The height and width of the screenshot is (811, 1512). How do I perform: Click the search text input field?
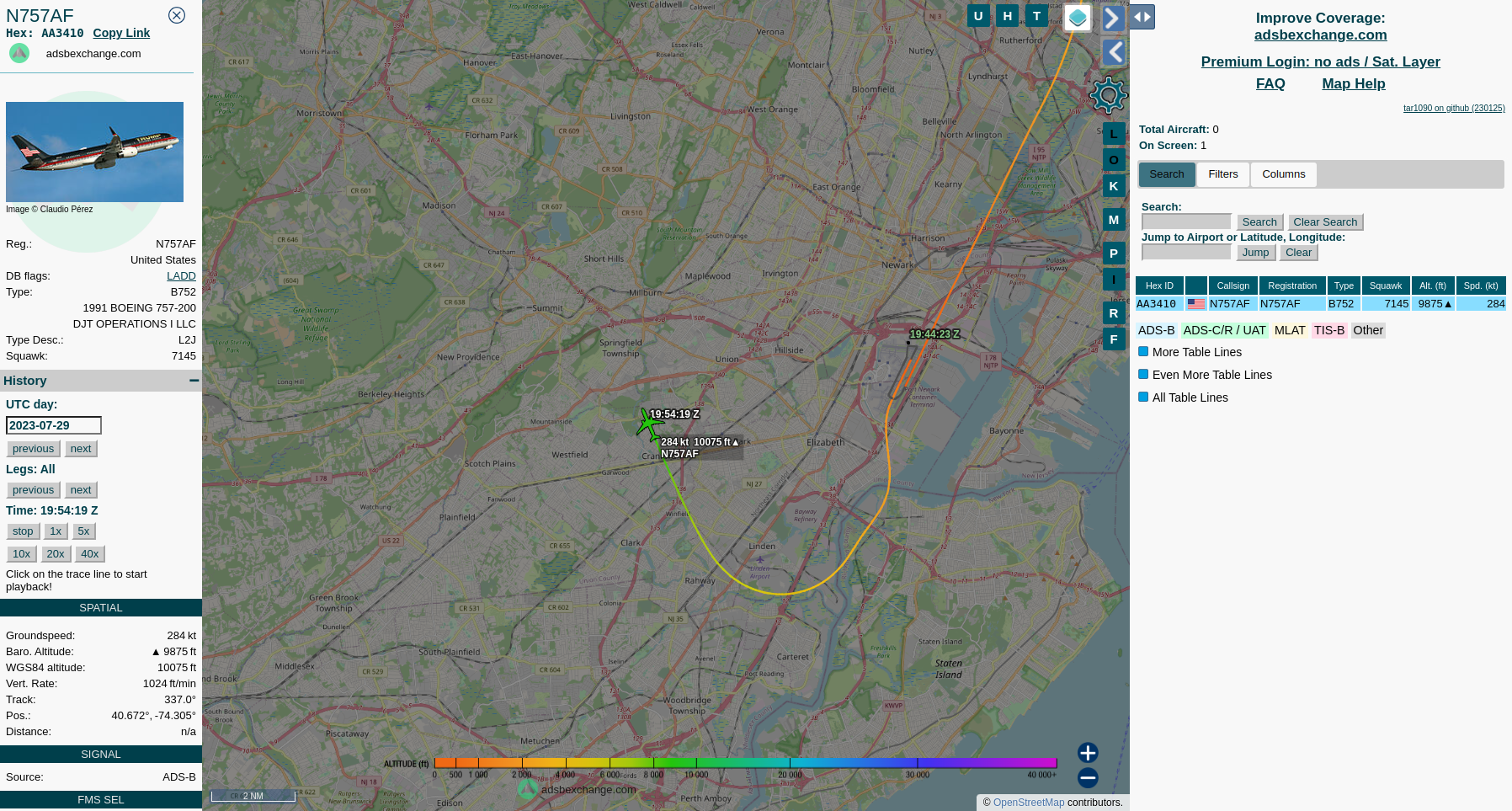coord(1186,221)
